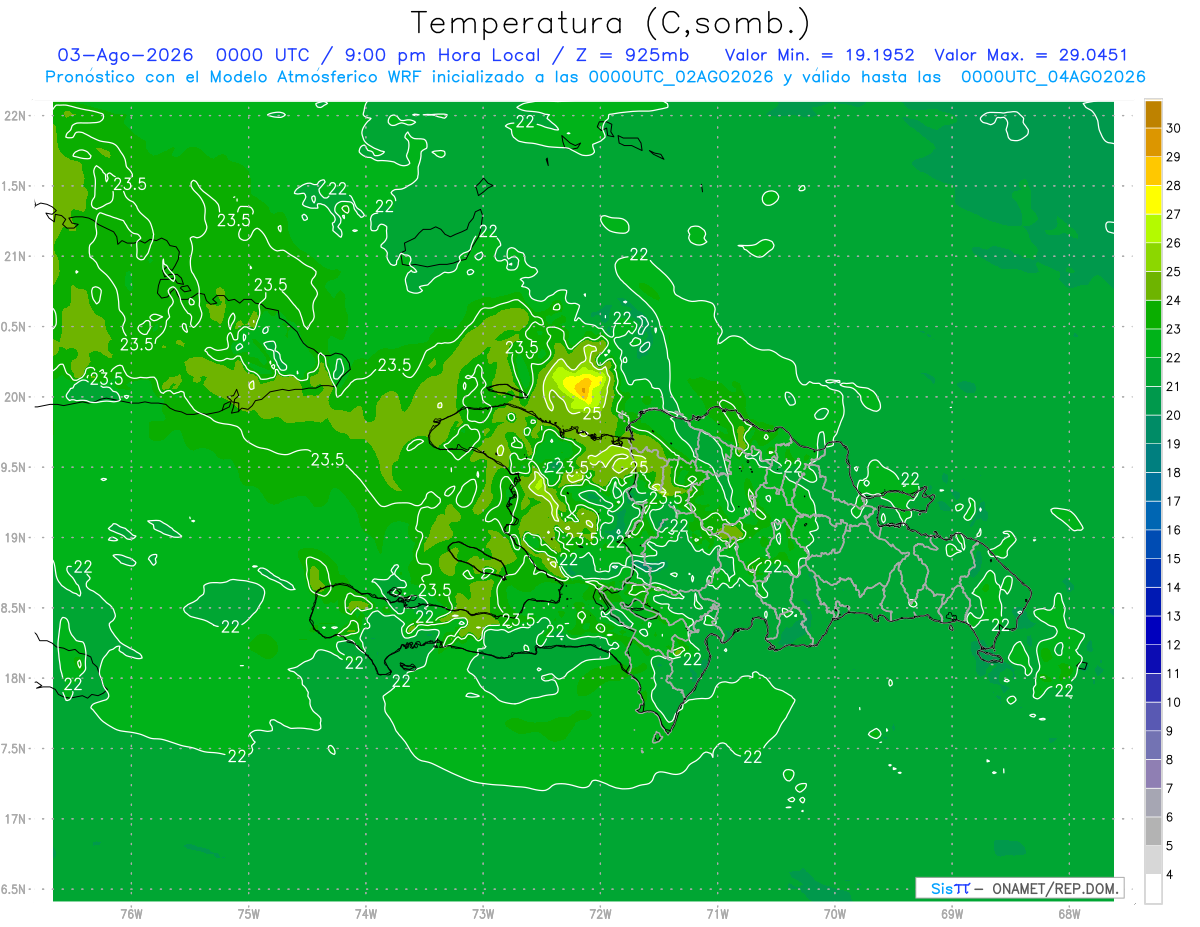Click the orange temperature hotspot north of Haiti
The height and width of the screenshot is (927, 1200).
click(x=584, y=389)
